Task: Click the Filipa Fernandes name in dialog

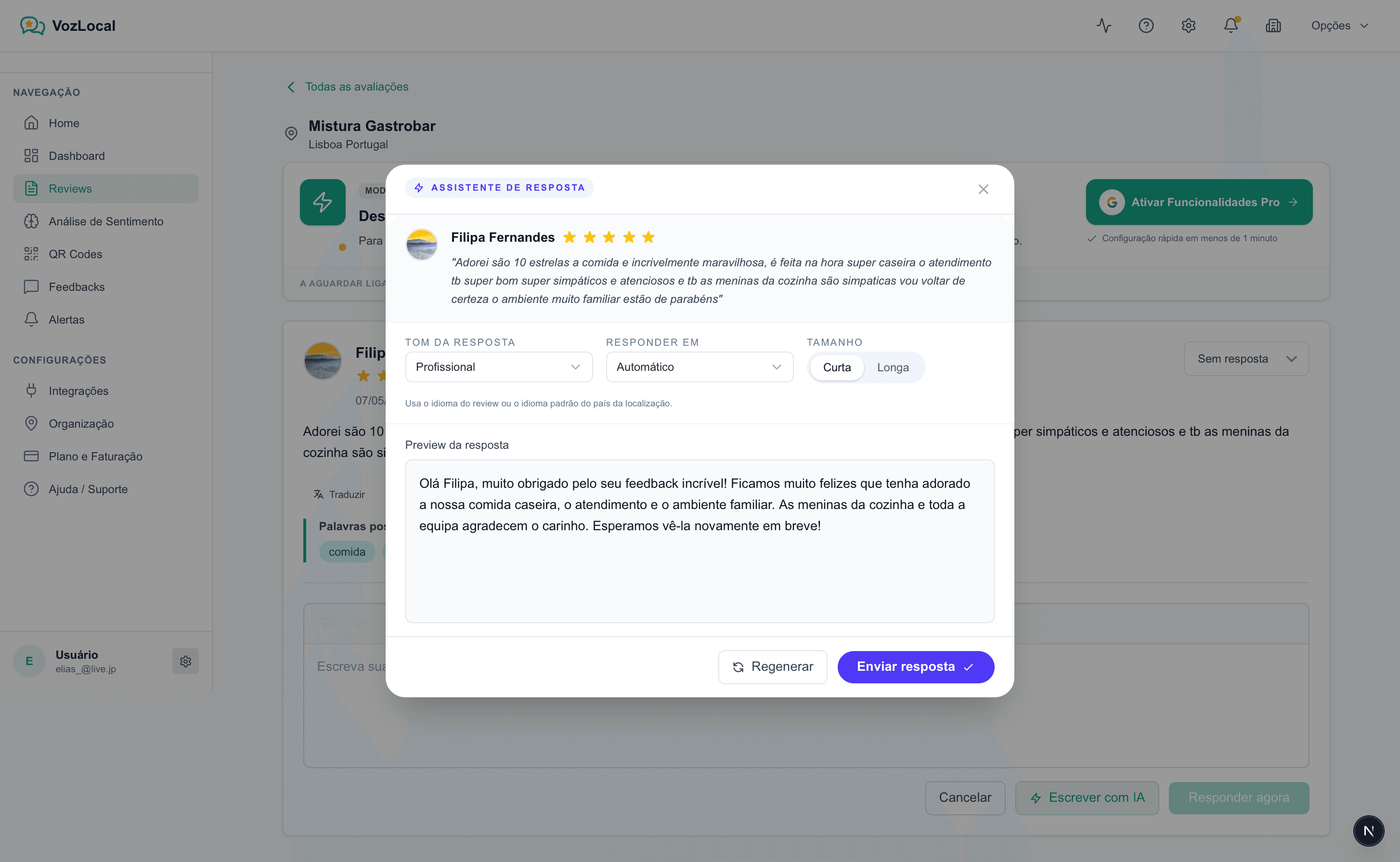Action: click(503, 237)
